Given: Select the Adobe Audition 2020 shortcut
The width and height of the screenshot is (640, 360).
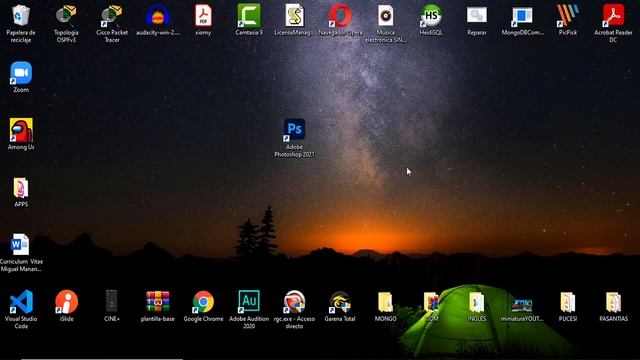Looking at the screenshot, I should [249, 301].
